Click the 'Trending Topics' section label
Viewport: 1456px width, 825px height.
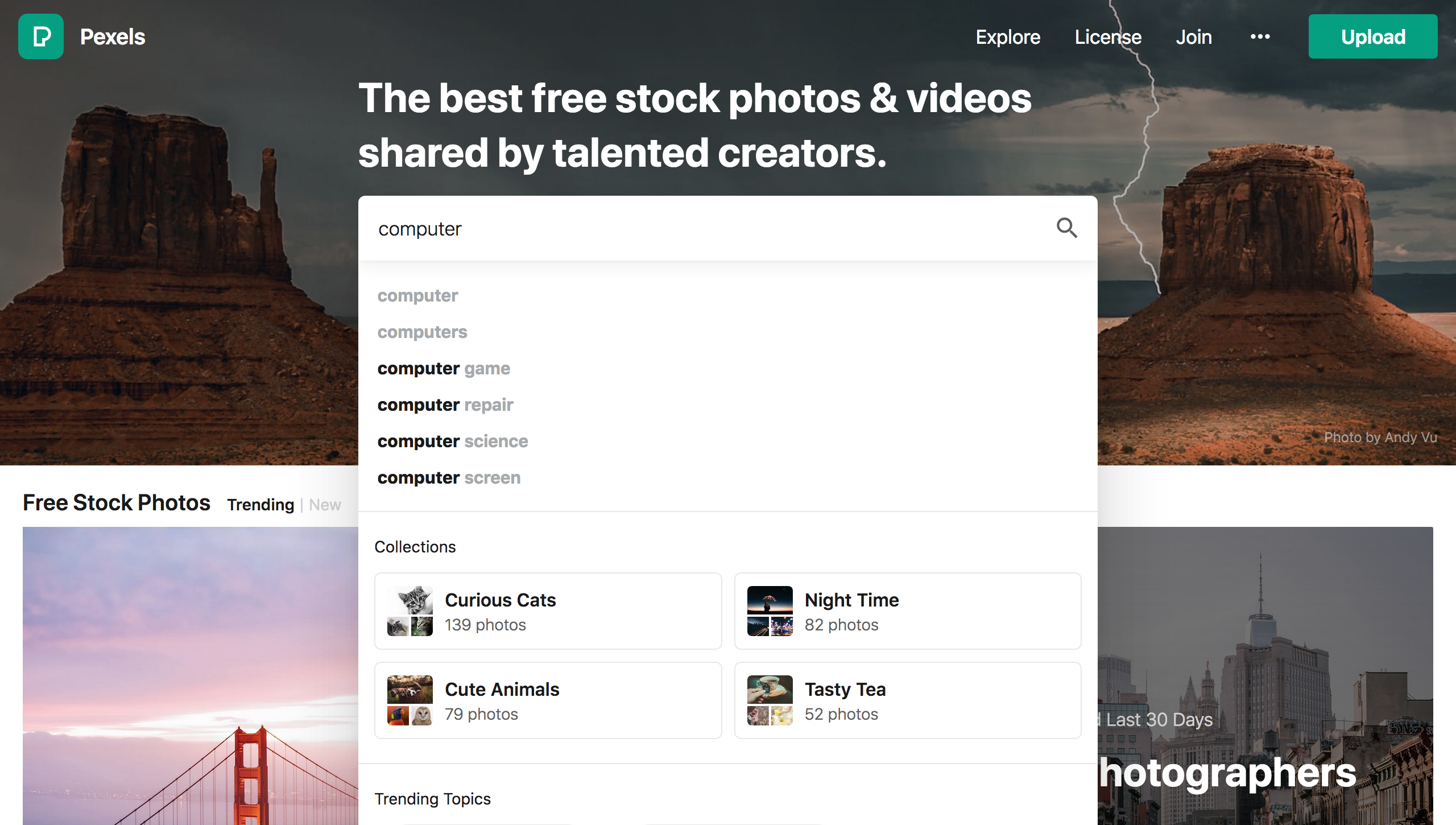(432, 799)
